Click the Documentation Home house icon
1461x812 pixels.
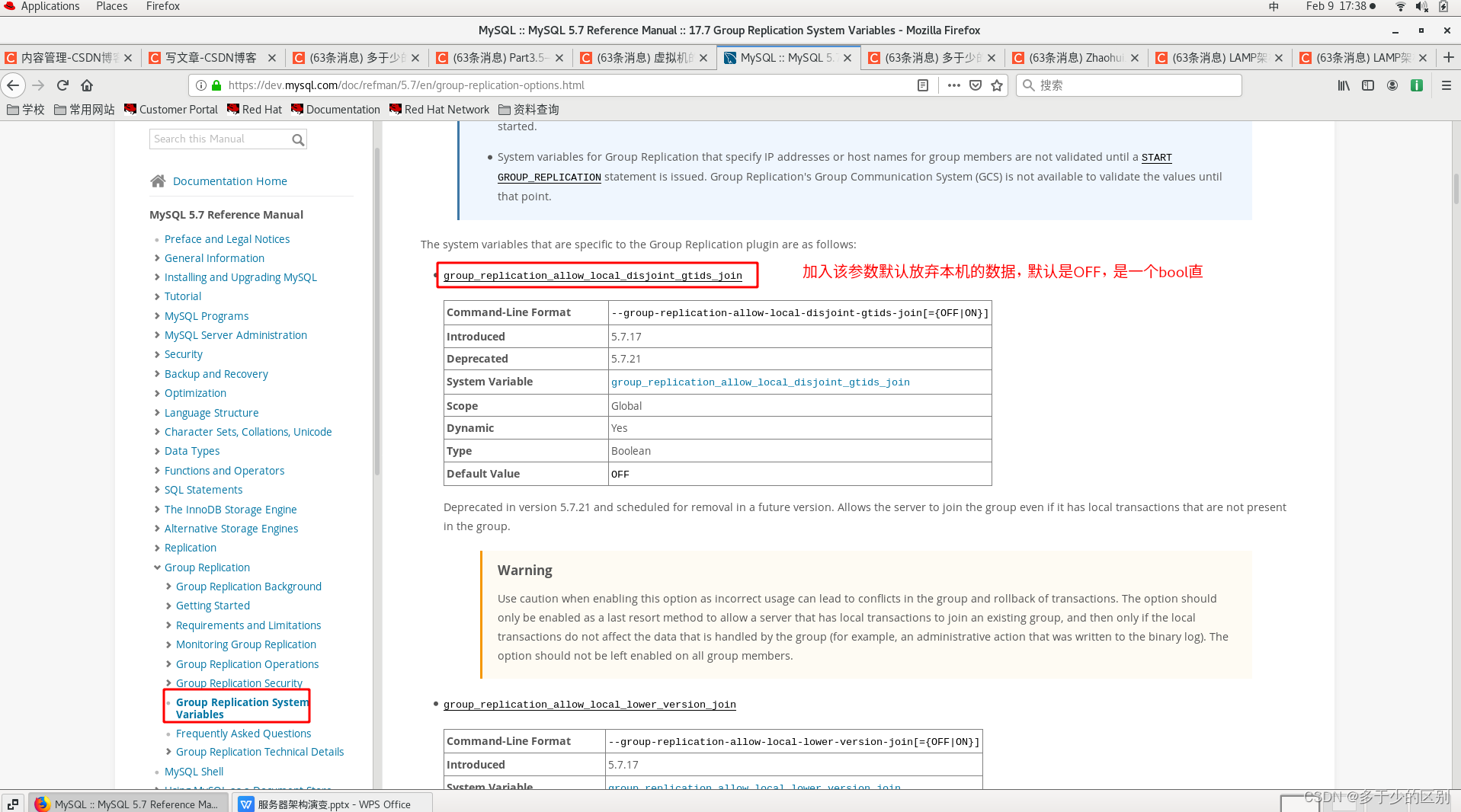click(158, 181)
